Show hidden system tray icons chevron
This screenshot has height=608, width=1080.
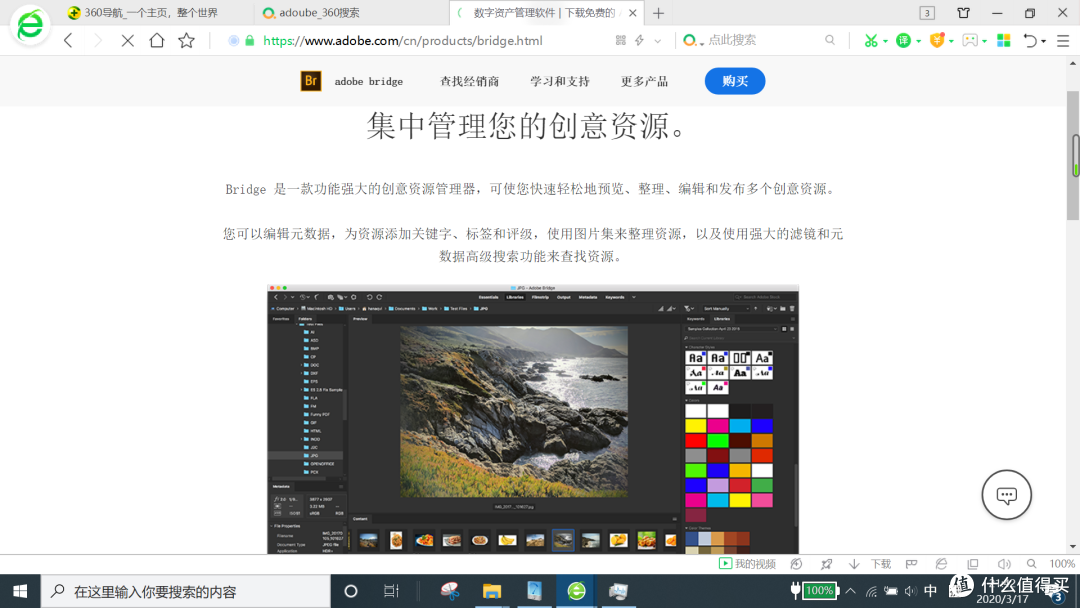[851, 591]
